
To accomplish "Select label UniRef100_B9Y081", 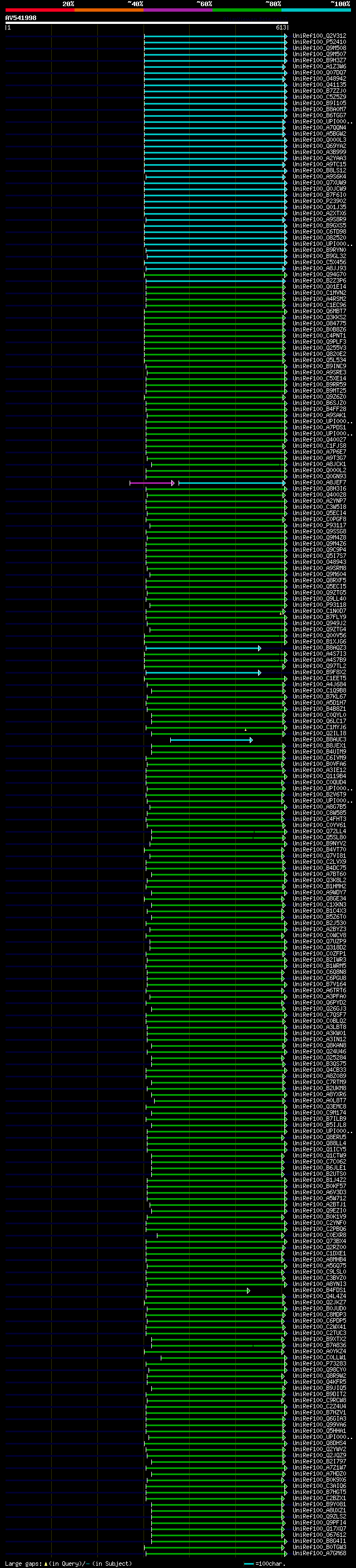I will click(319, 1504).
